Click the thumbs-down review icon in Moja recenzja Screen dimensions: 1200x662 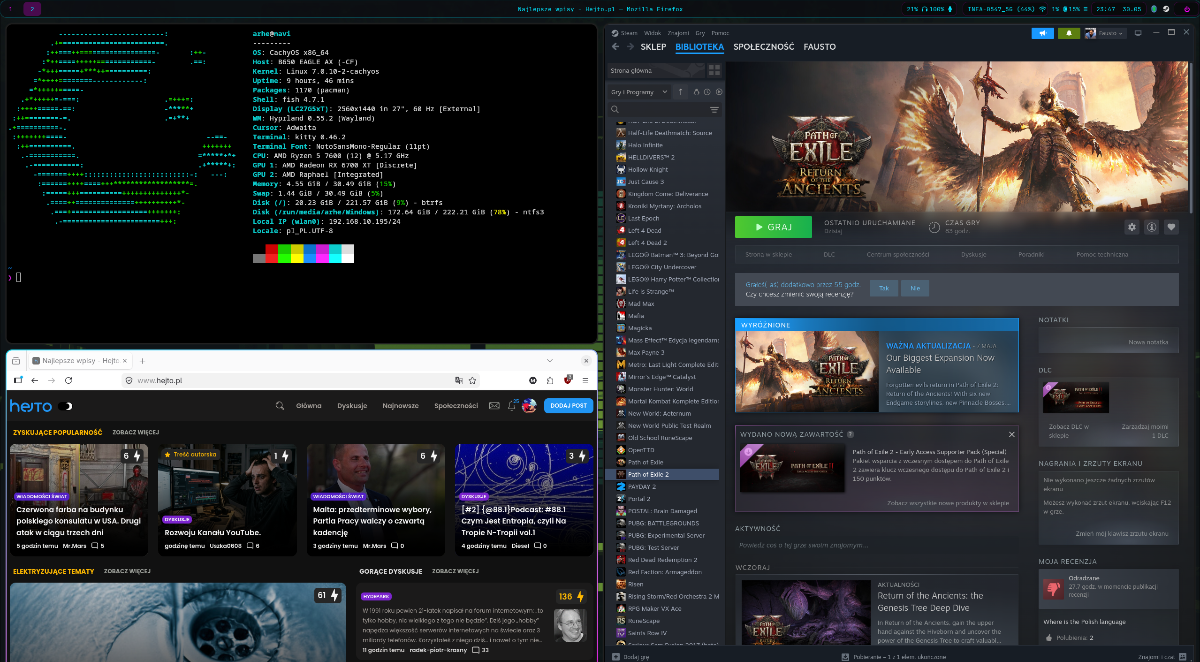[1051, 588]
